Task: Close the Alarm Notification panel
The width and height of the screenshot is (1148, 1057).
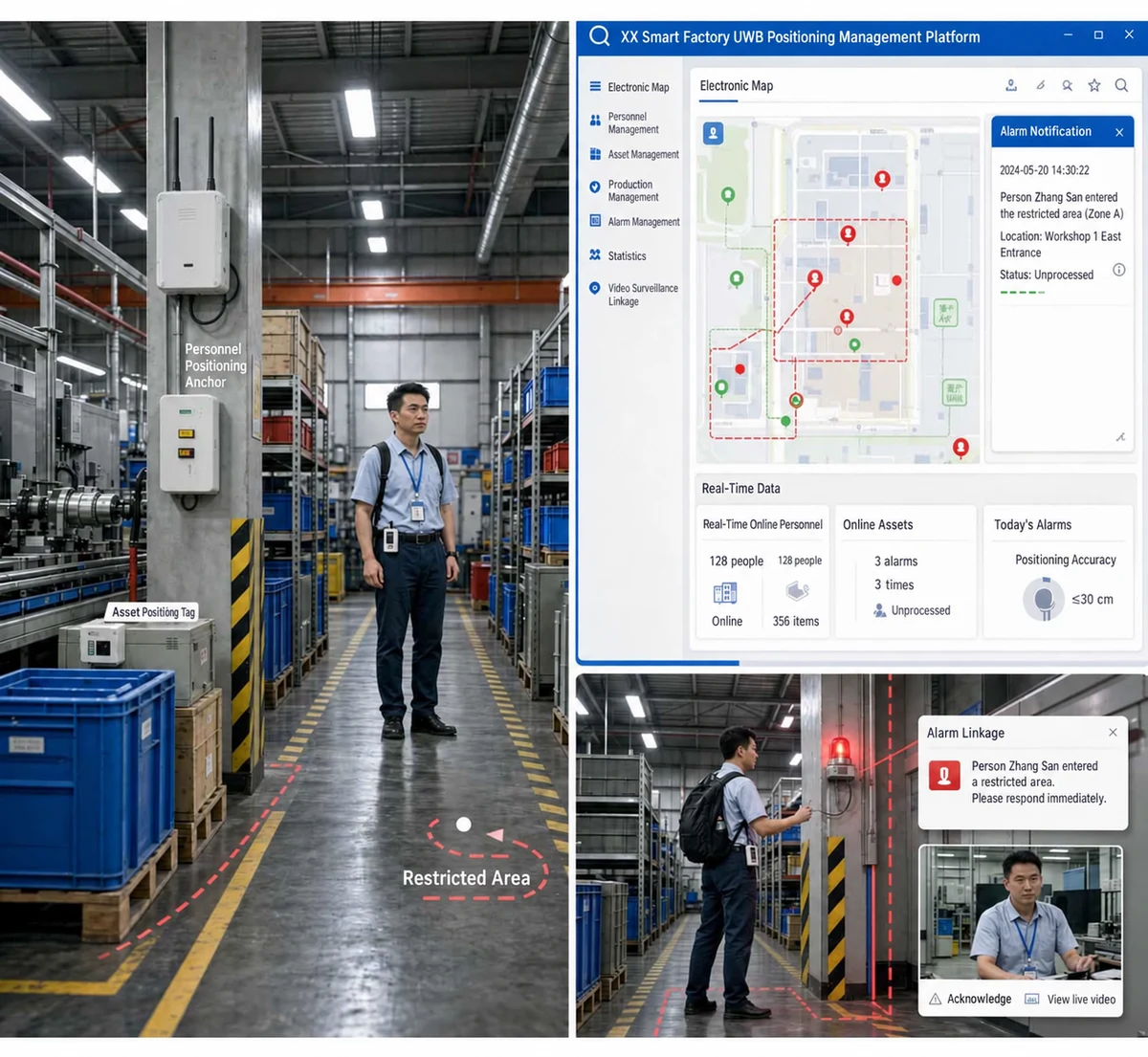Action: pyautogui.click(x=1119, y=132)
